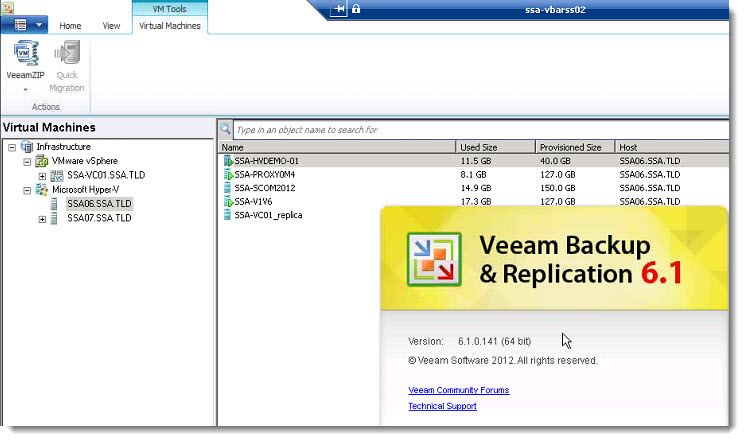The width and height of the screenshot is (744, 441).
Task: Select SSA07.SSA.TLD in the tree
Action: (99, 218)
